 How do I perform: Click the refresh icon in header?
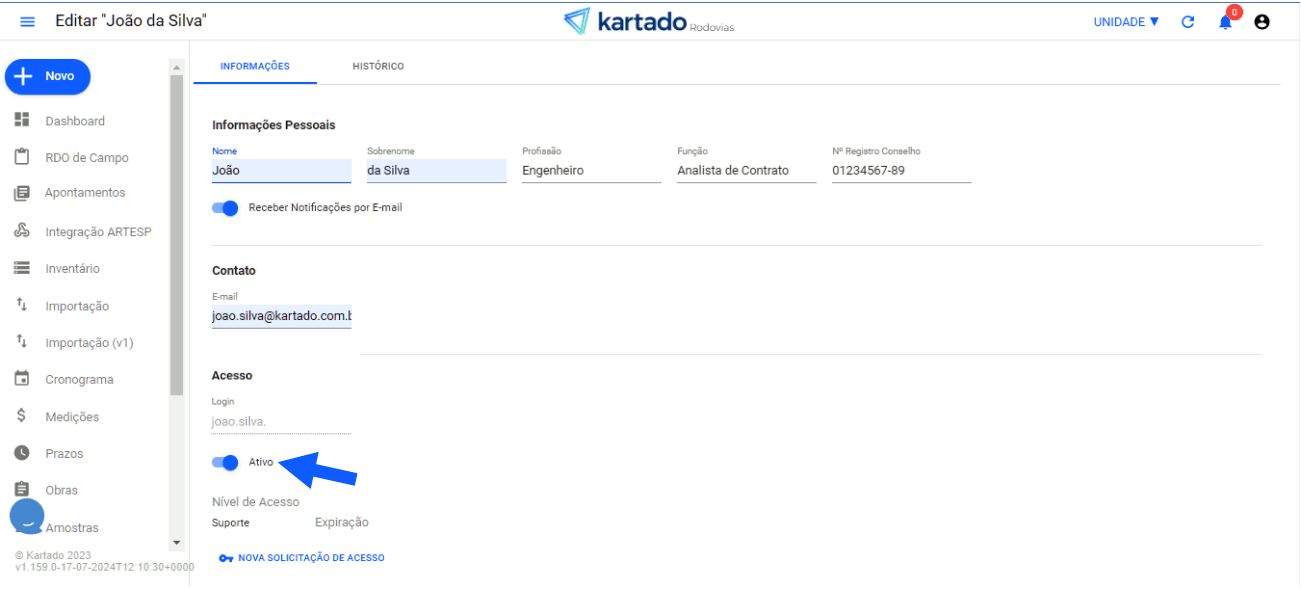pyautogui.click(x=1188, y=21)
